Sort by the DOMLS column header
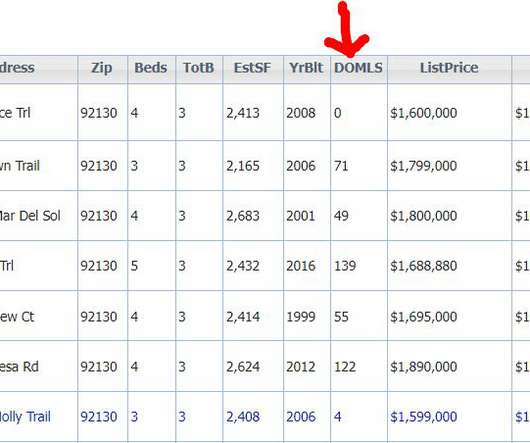This screenshot has height=443, width=530. pos(358,68)
